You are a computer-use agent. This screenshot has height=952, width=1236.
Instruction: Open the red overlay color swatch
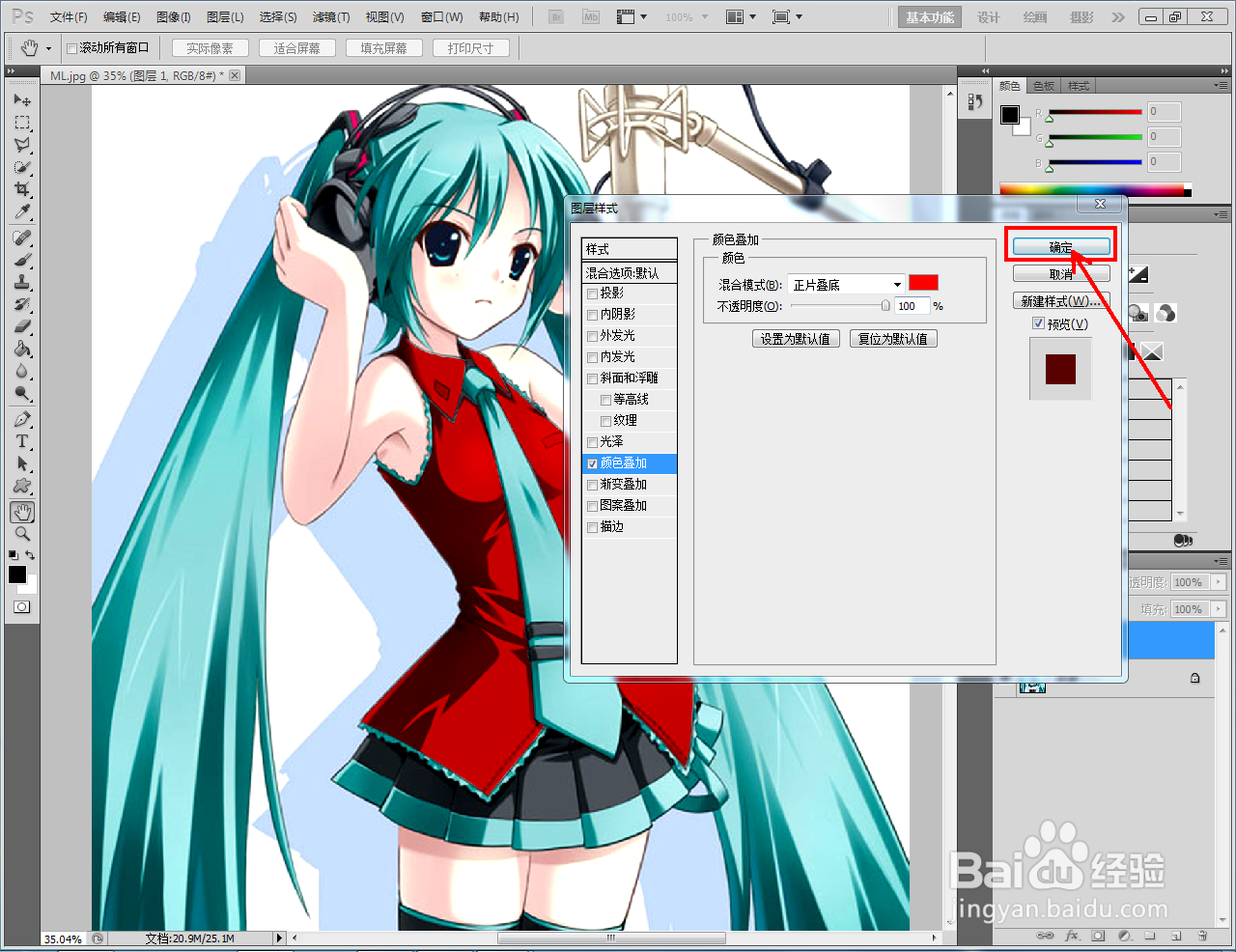(x=923, y=283)
